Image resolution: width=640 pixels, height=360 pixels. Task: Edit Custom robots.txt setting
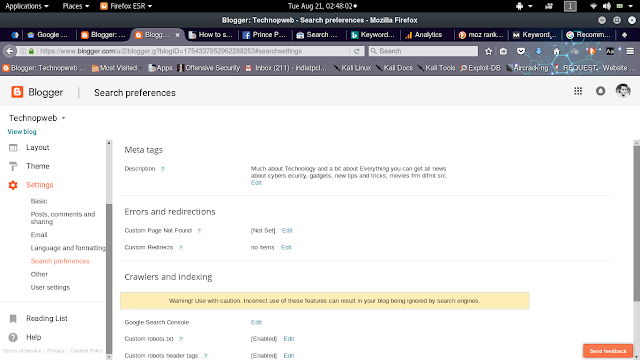[289, 339]
